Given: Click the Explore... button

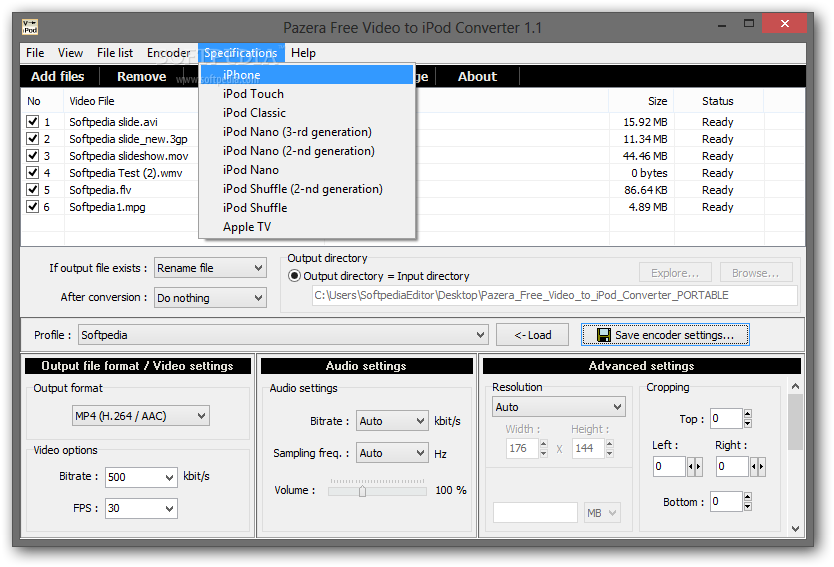Looking at the screenshot, I should click(675, 273).
